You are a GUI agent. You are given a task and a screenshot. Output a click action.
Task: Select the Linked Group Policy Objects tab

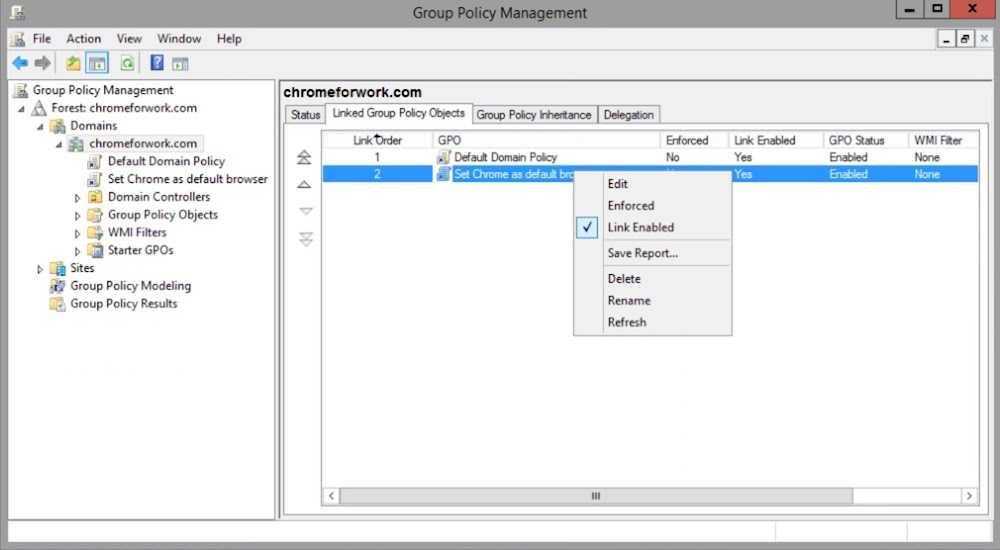[x=399, y=113]
